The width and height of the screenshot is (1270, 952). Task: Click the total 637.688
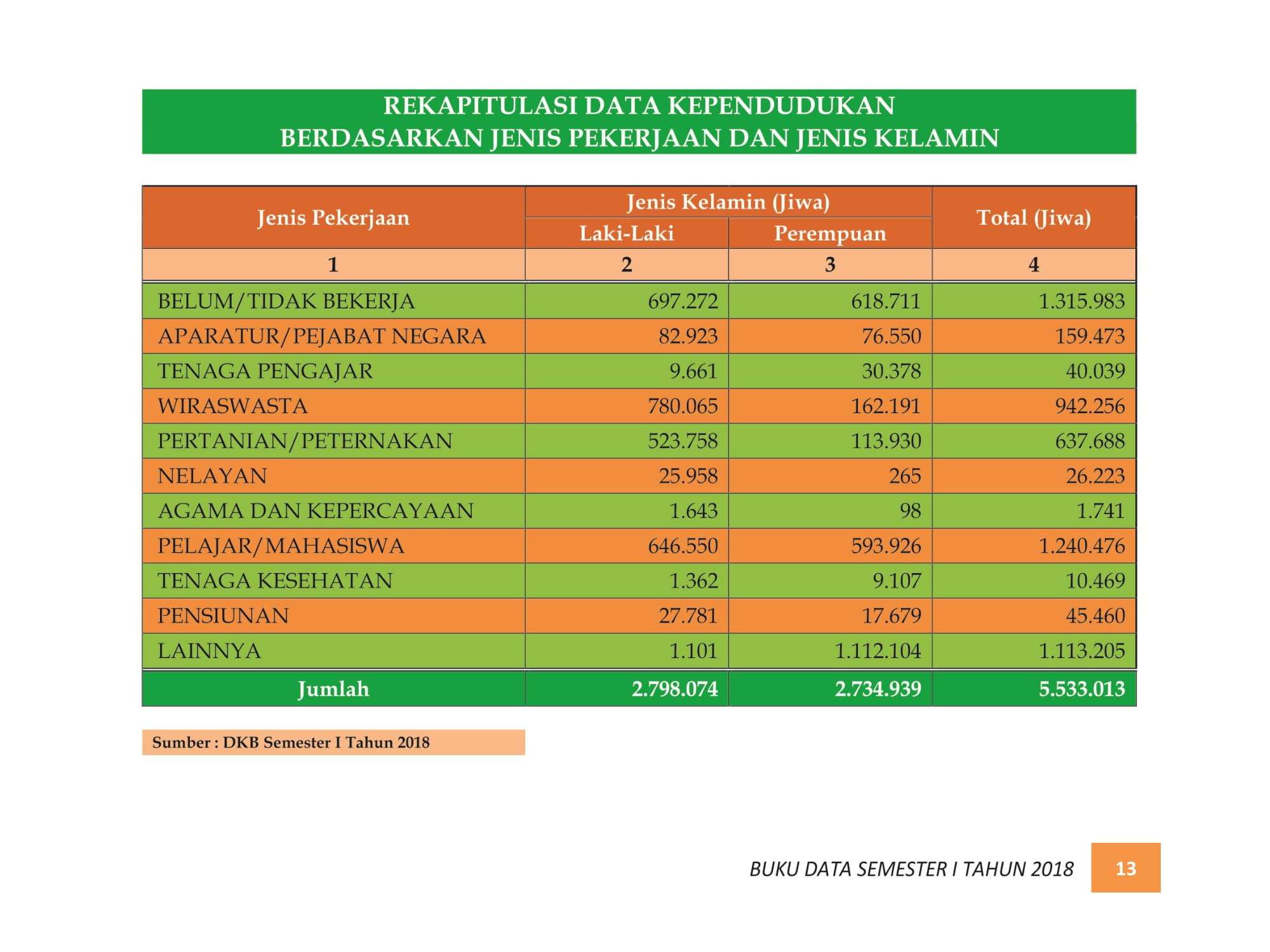1090,440
